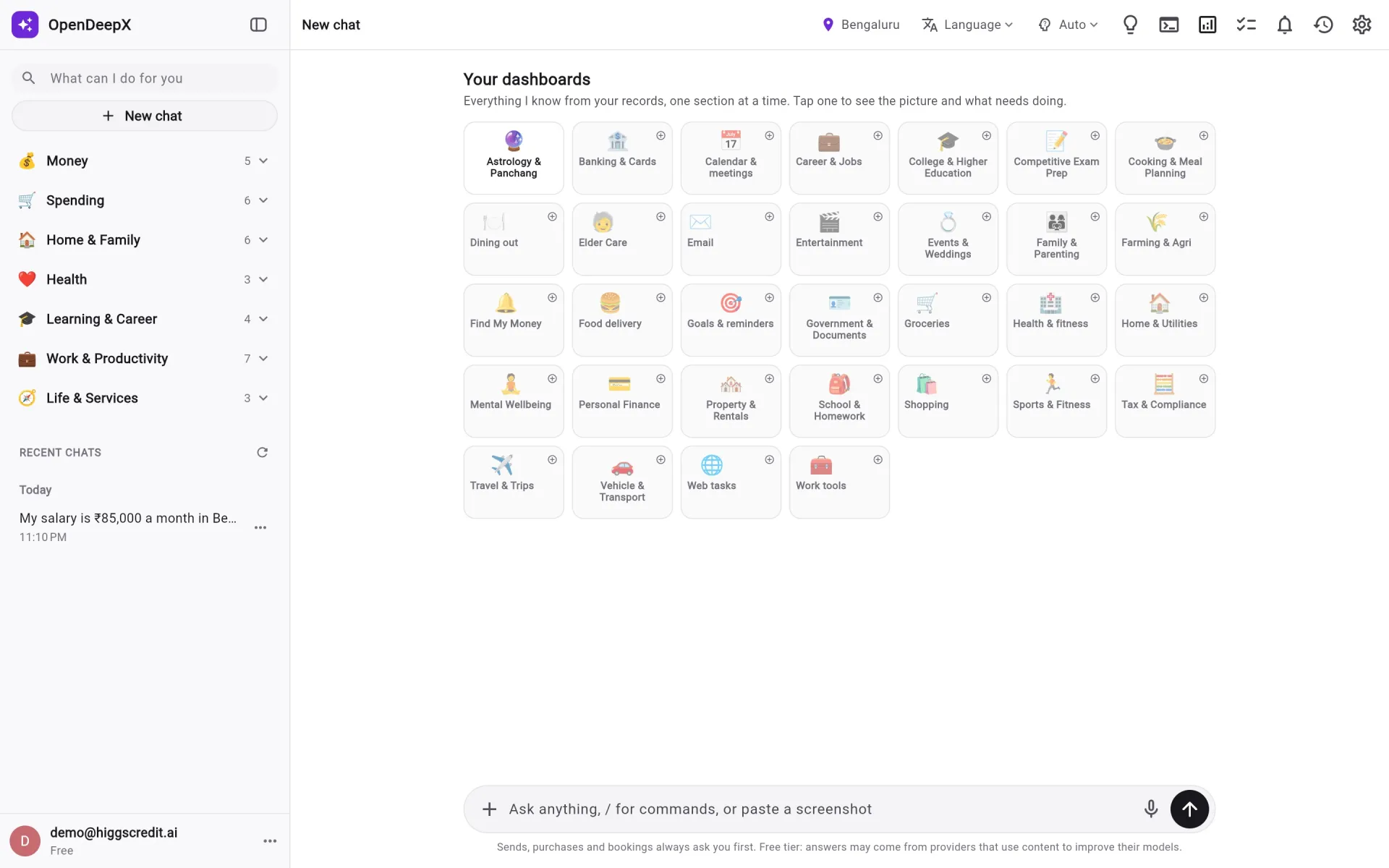Open the dashboard chart icon in the header

[x=1207, y=25]
